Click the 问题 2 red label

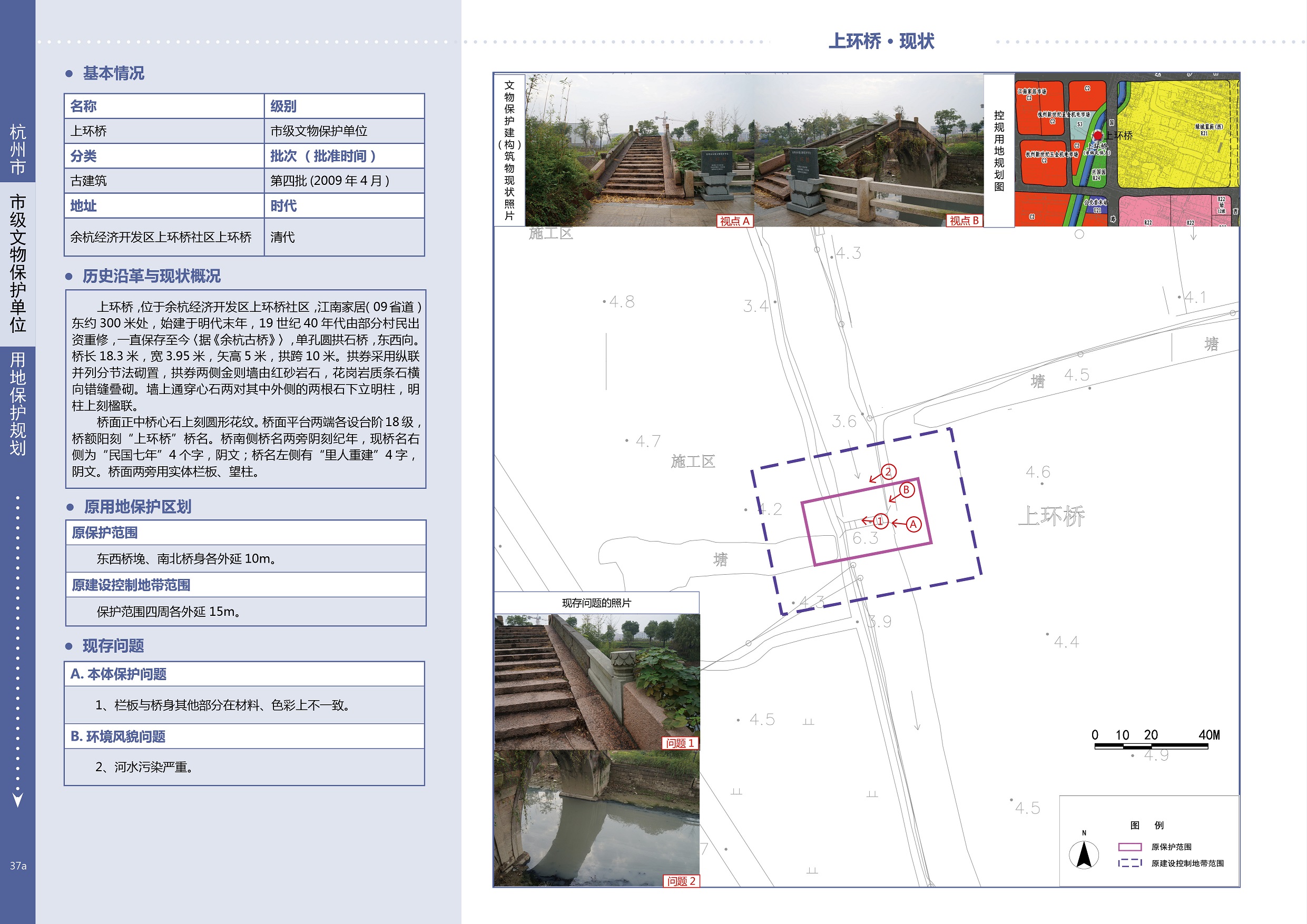pyautogui.click(x=681, y=881)
